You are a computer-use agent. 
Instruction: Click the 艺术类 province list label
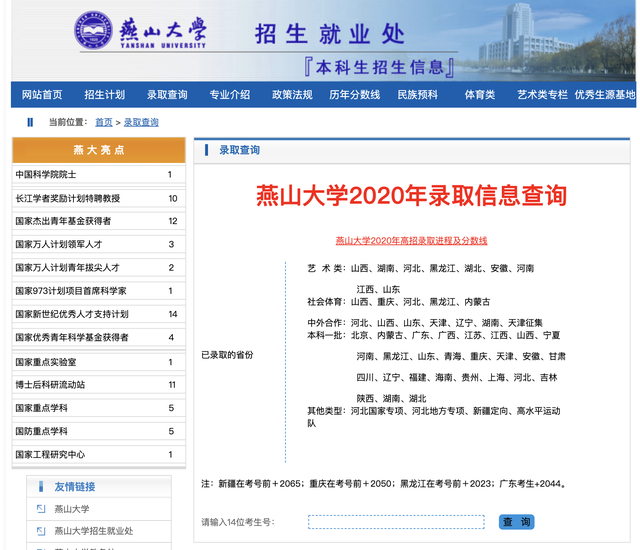point(326,268)
